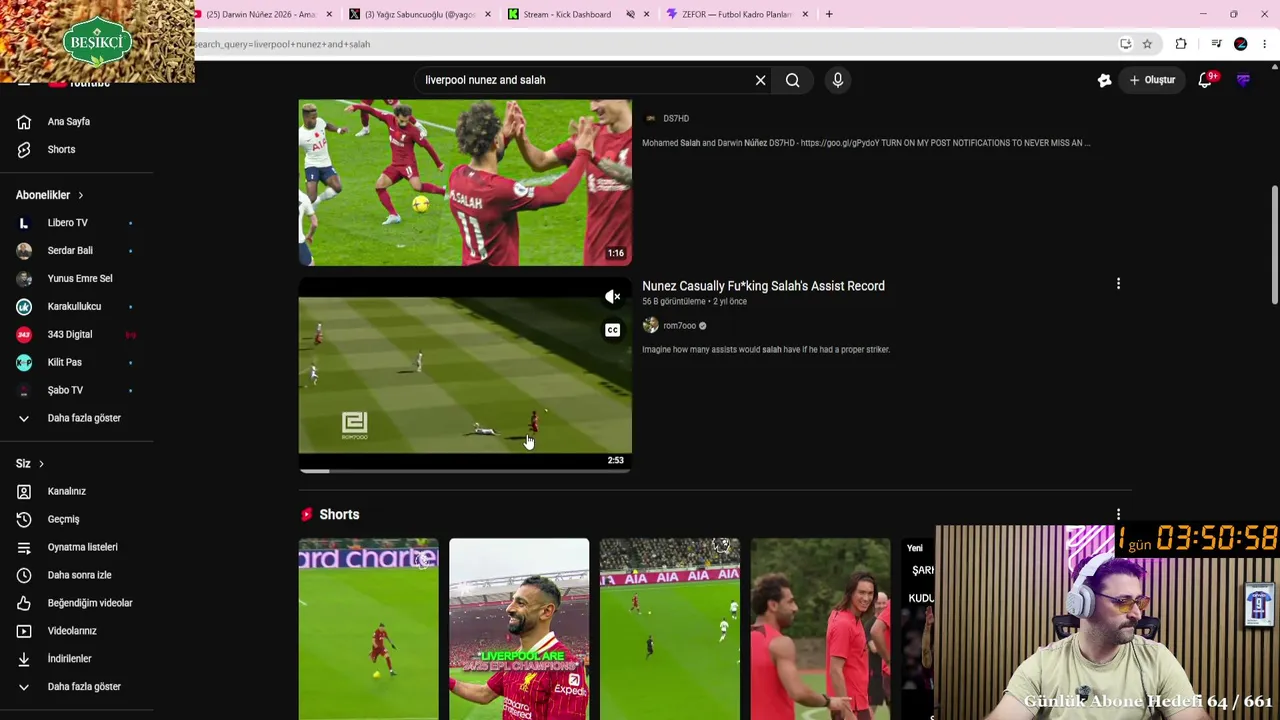Open the rom7ooo channel name link

(x=679, y=326)
